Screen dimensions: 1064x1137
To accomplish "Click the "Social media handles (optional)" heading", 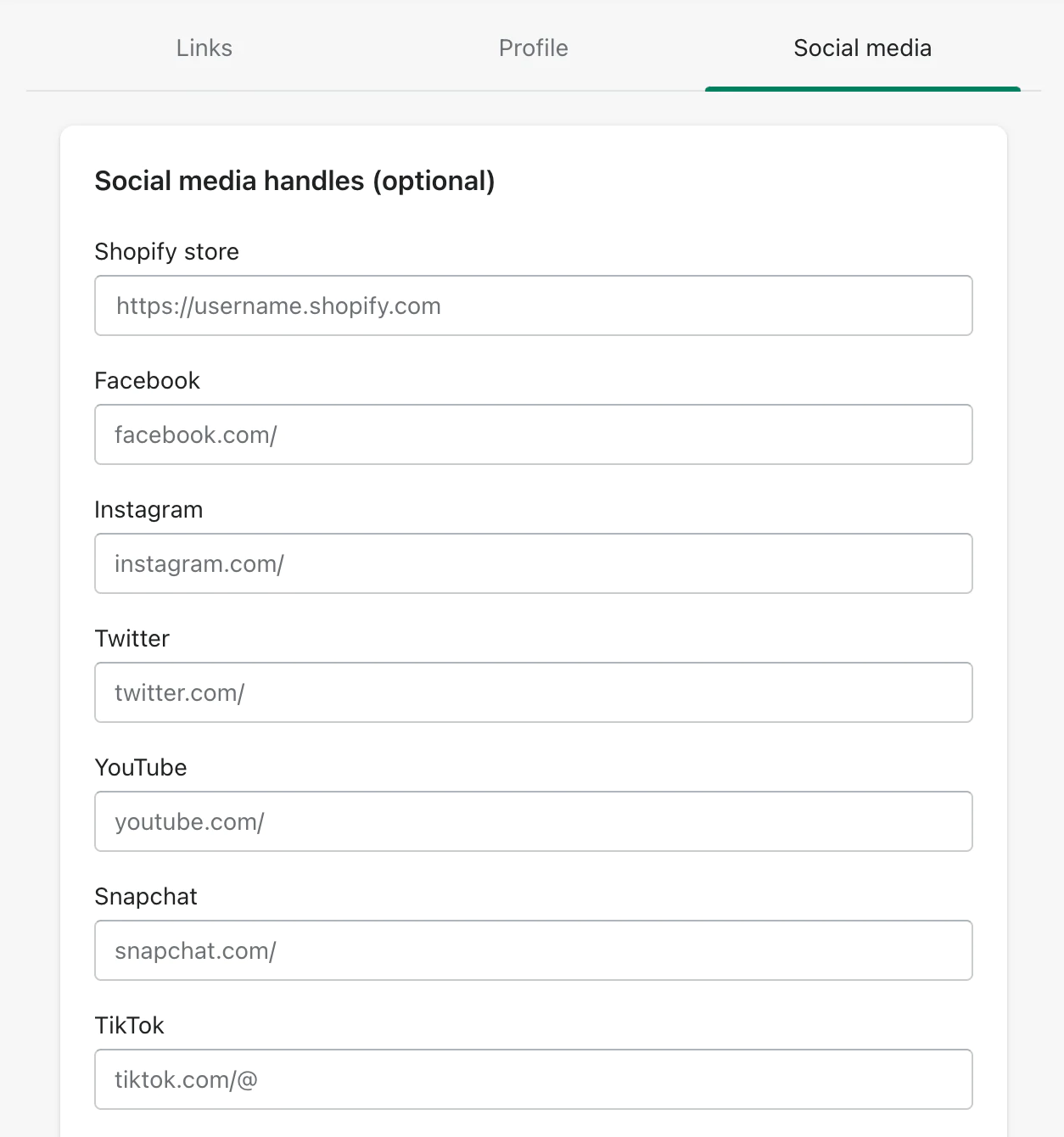I will (294, 181).
